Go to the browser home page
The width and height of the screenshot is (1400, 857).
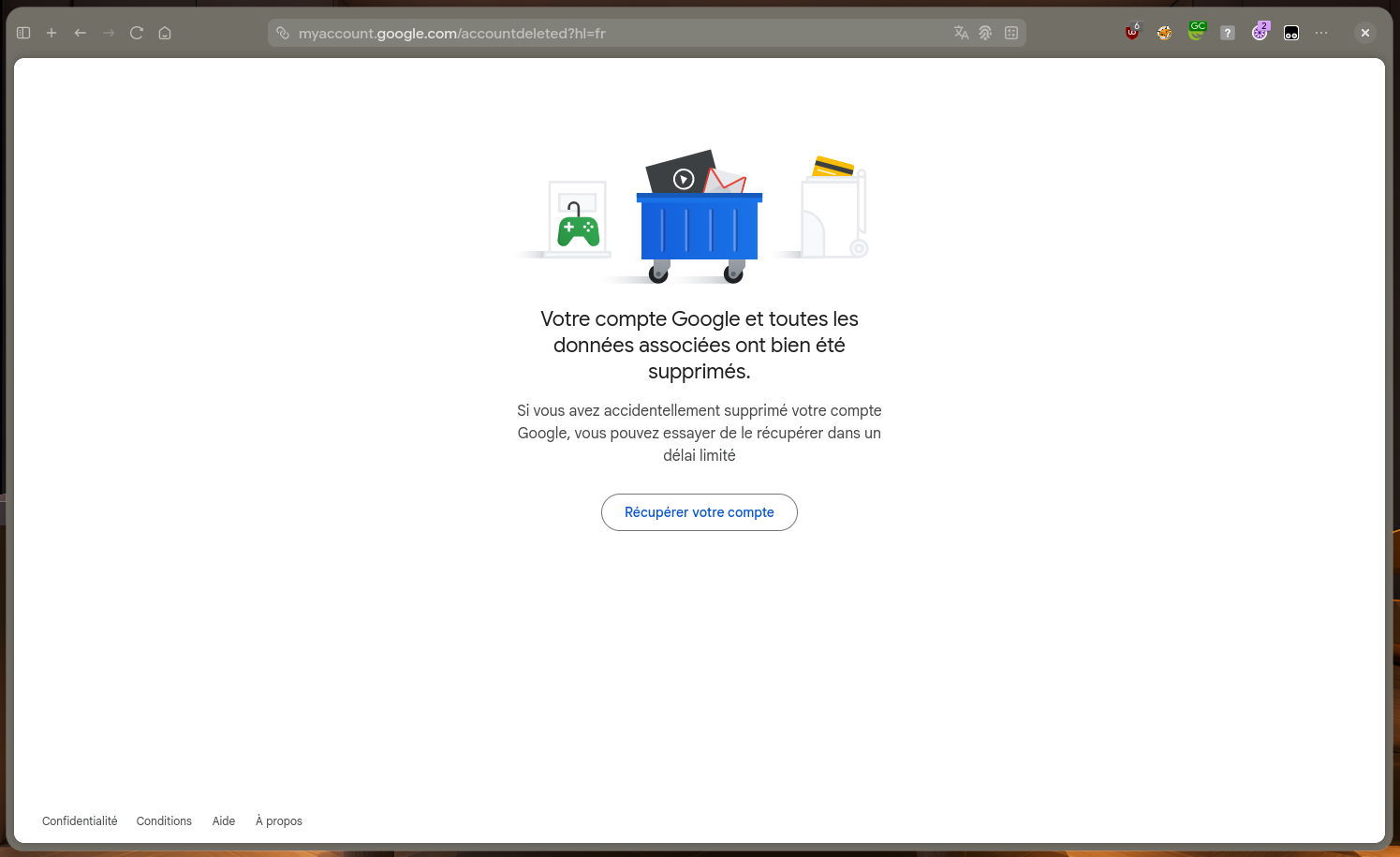coord(164,32)
